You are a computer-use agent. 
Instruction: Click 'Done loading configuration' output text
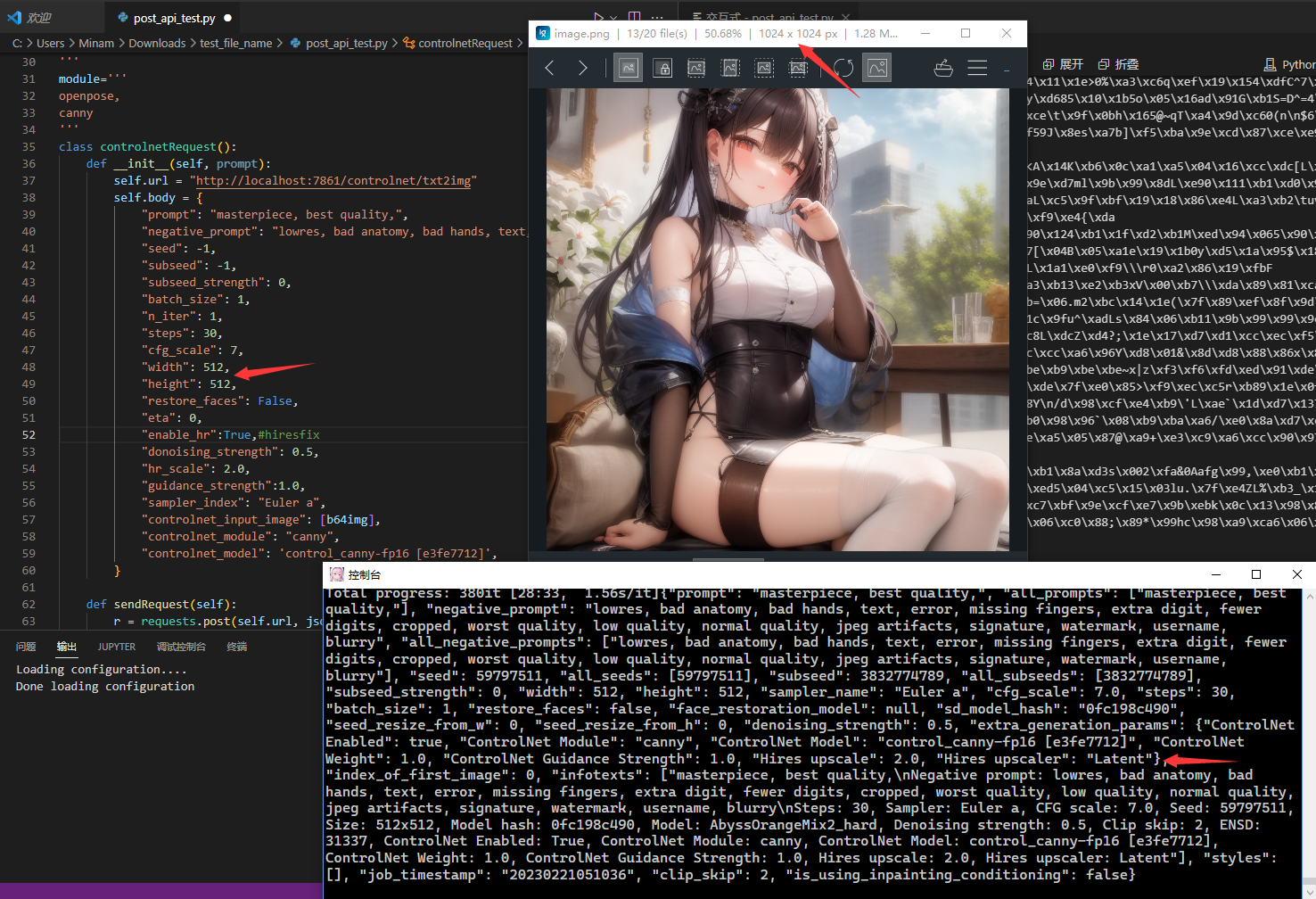(105, 686)
